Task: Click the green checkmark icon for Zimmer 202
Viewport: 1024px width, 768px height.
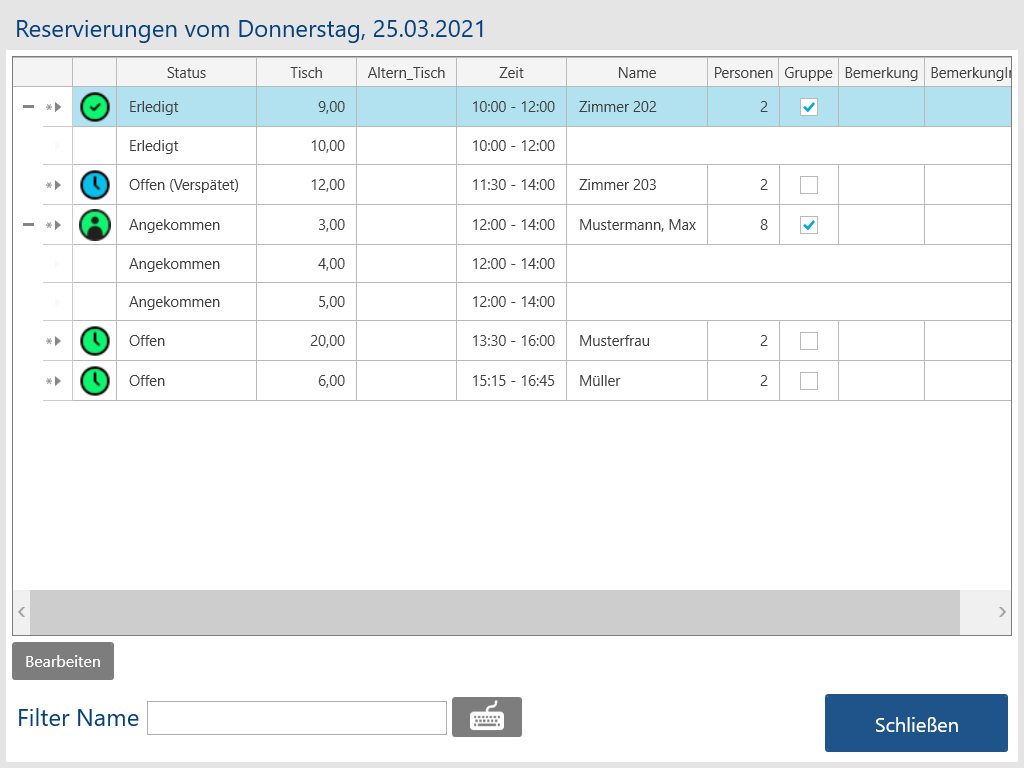Action: point(95,107)
